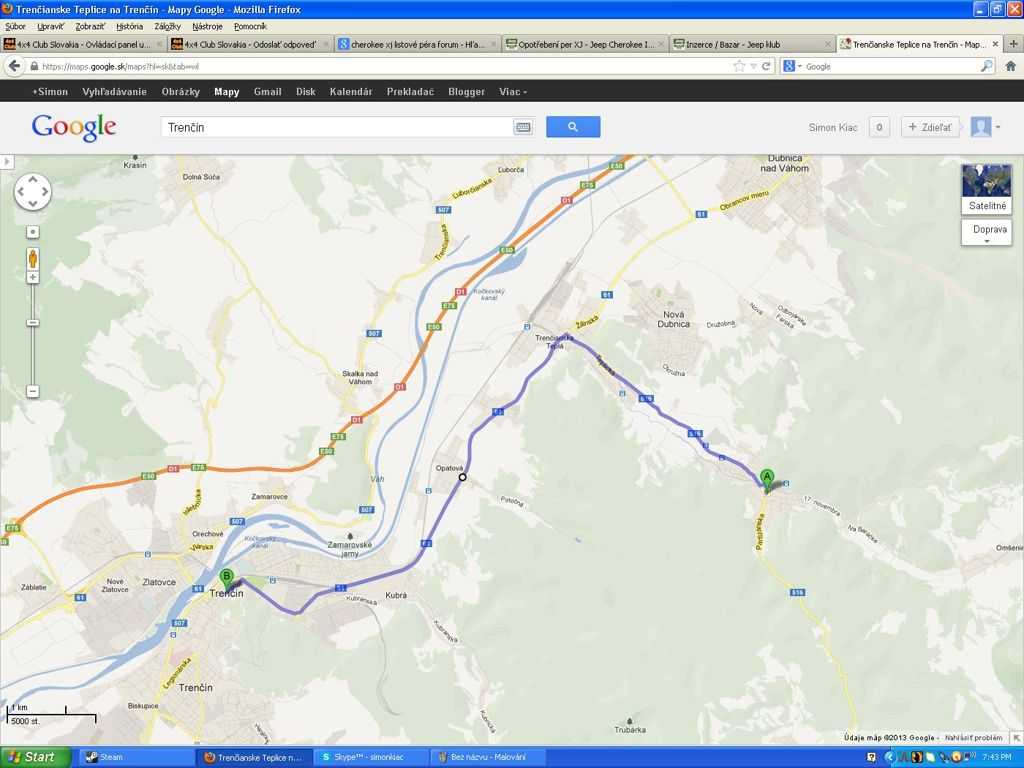Image resolution: width=1024 pixels, height=768 pixels.
Task: Expand the Doprava traffic dropdown
Action: pyautogui.click(x=987, y=232)
